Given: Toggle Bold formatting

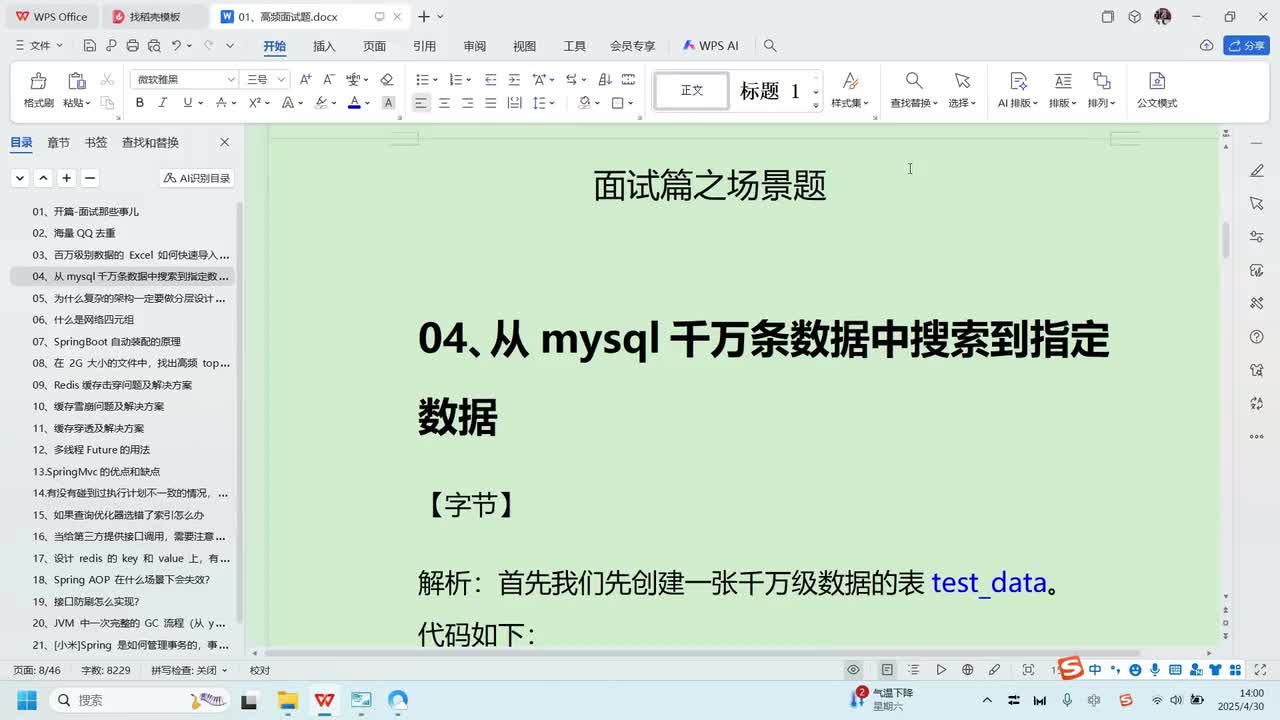Looking at the screenshot, I should tap(140, 103).
